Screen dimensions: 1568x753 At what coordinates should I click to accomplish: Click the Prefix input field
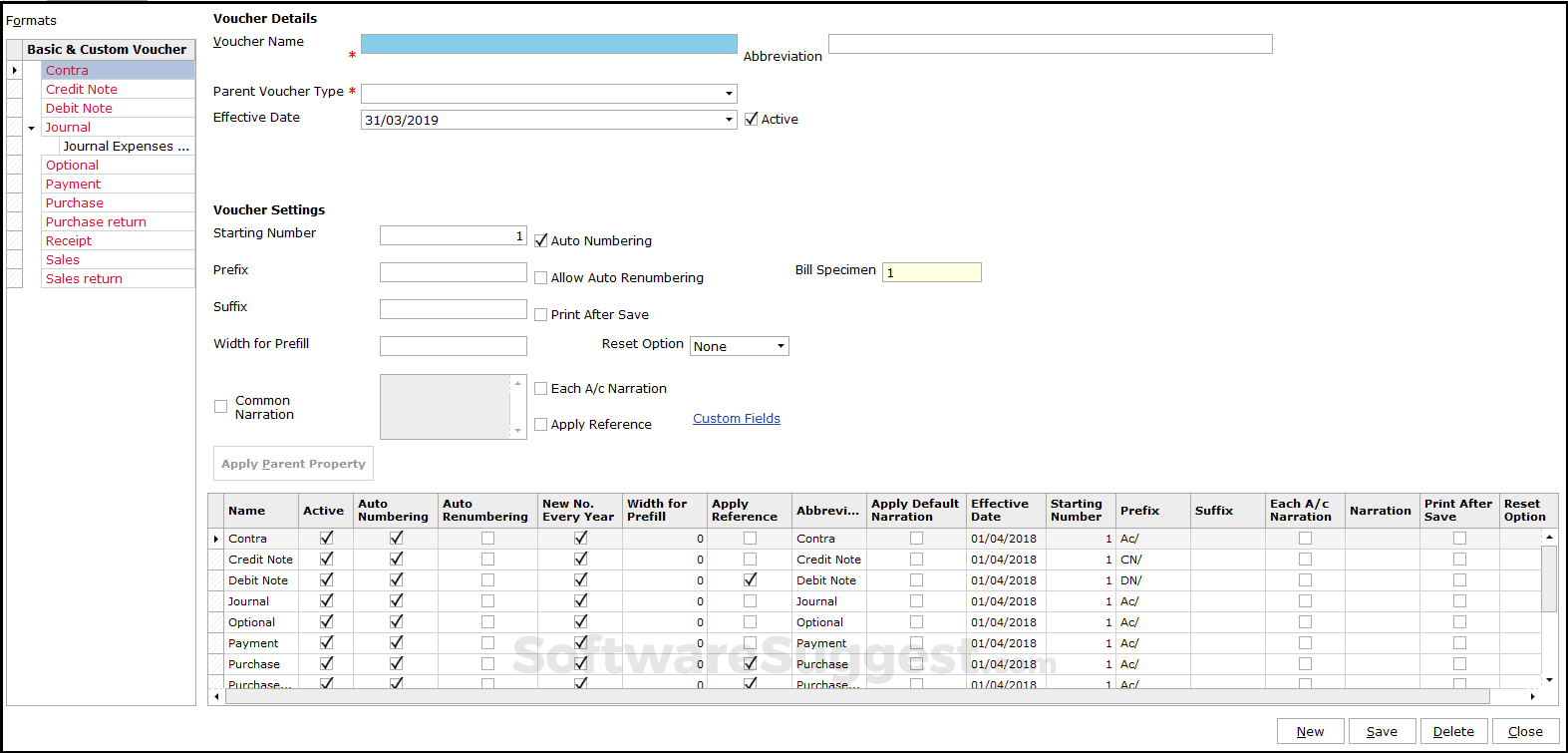click(453, 272)
